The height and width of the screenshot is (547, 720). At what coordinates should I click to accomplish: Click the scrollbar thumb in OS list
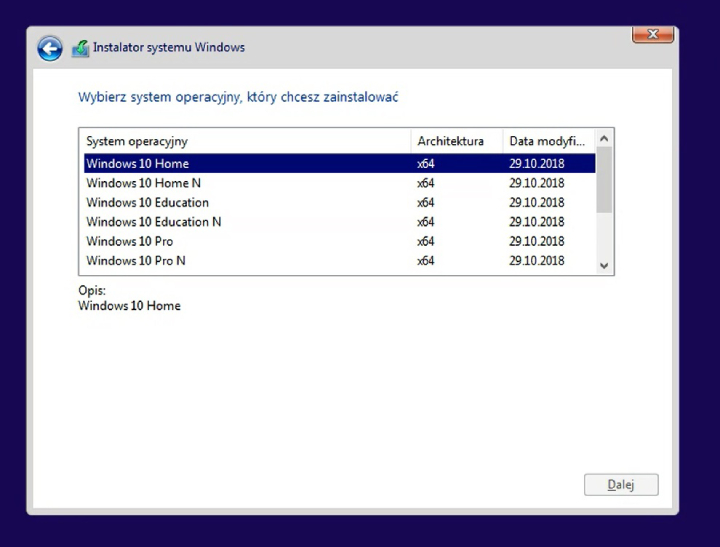click(x=604, y=180)
